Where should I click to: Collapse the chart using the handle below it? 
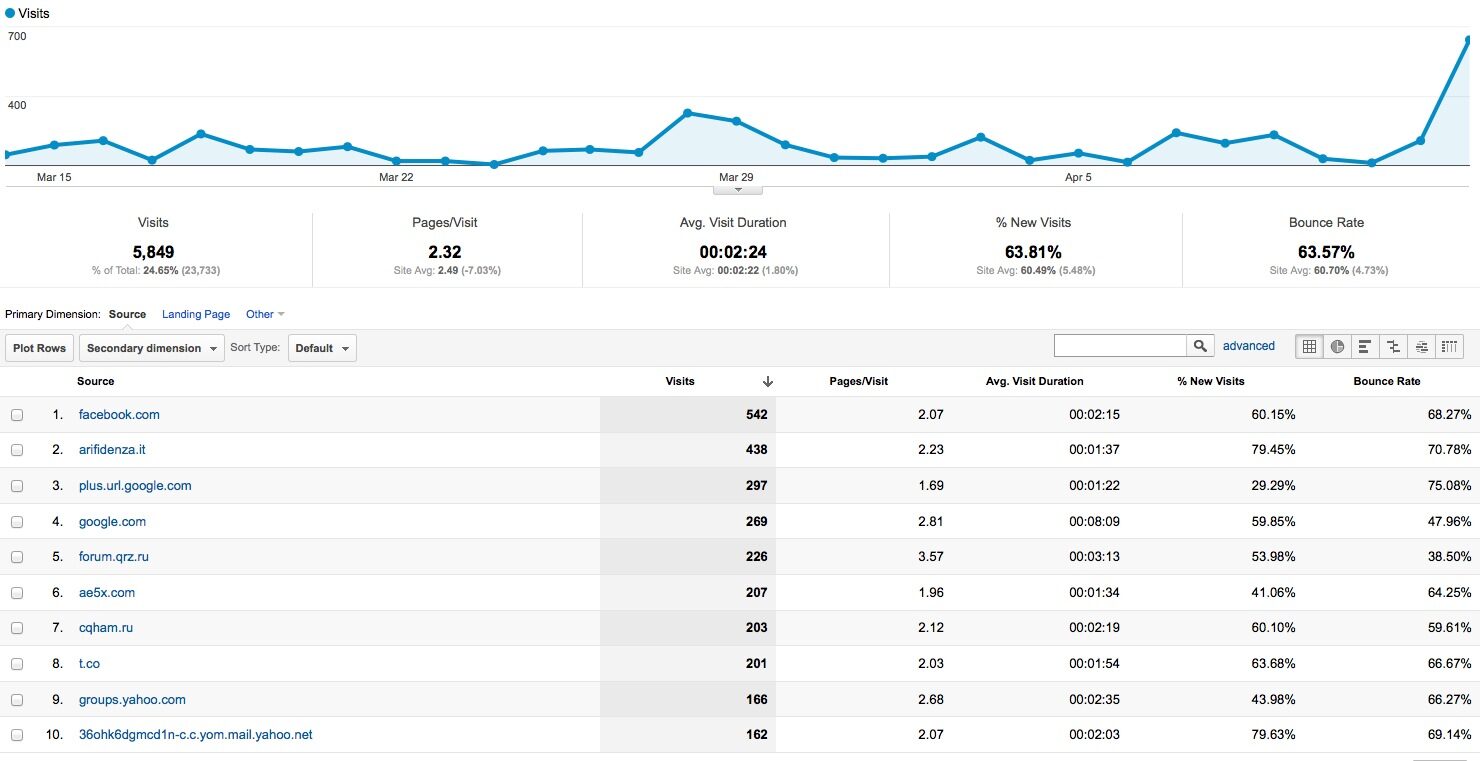pos(738,189)
